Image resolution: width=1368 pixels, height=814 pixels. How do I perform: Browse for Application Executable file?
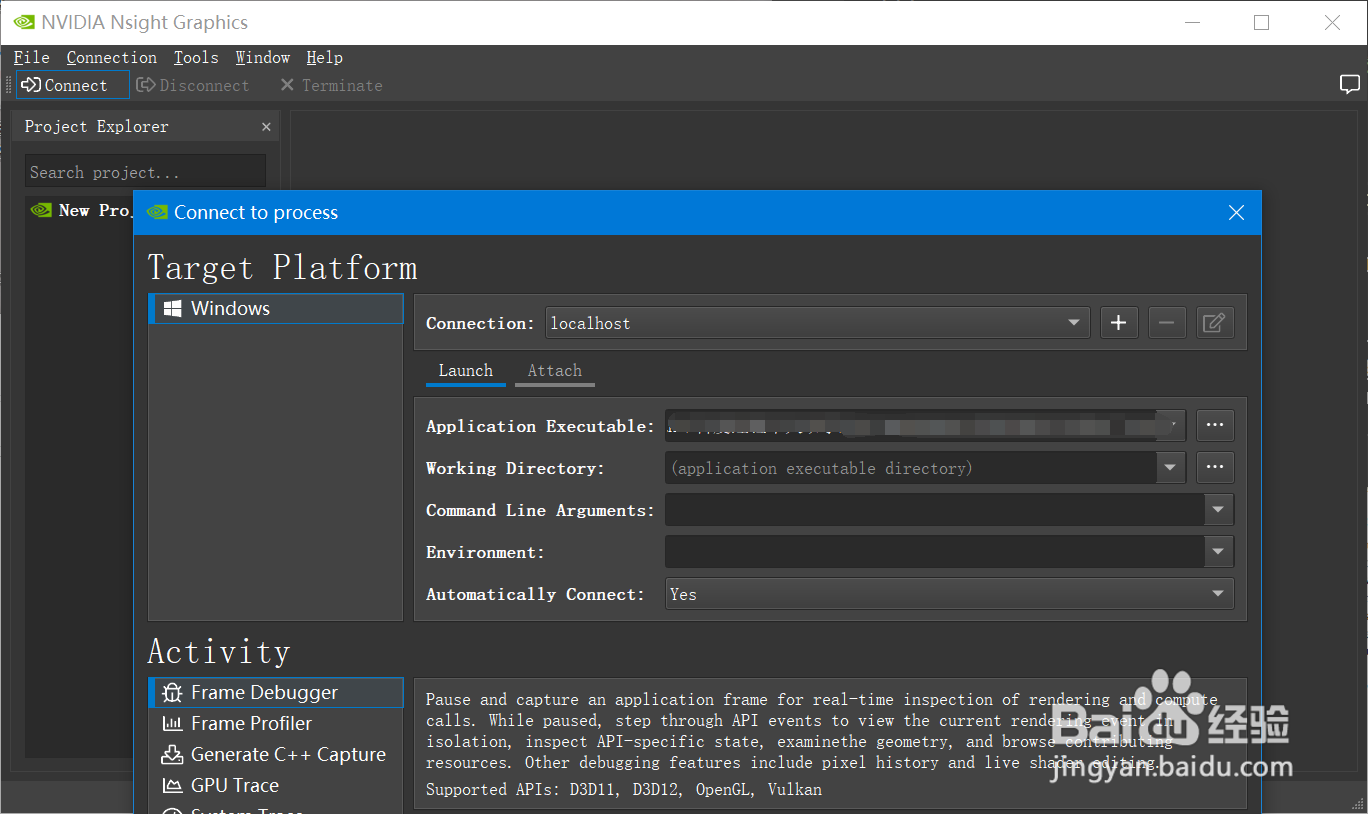(x=1215, y=426)
